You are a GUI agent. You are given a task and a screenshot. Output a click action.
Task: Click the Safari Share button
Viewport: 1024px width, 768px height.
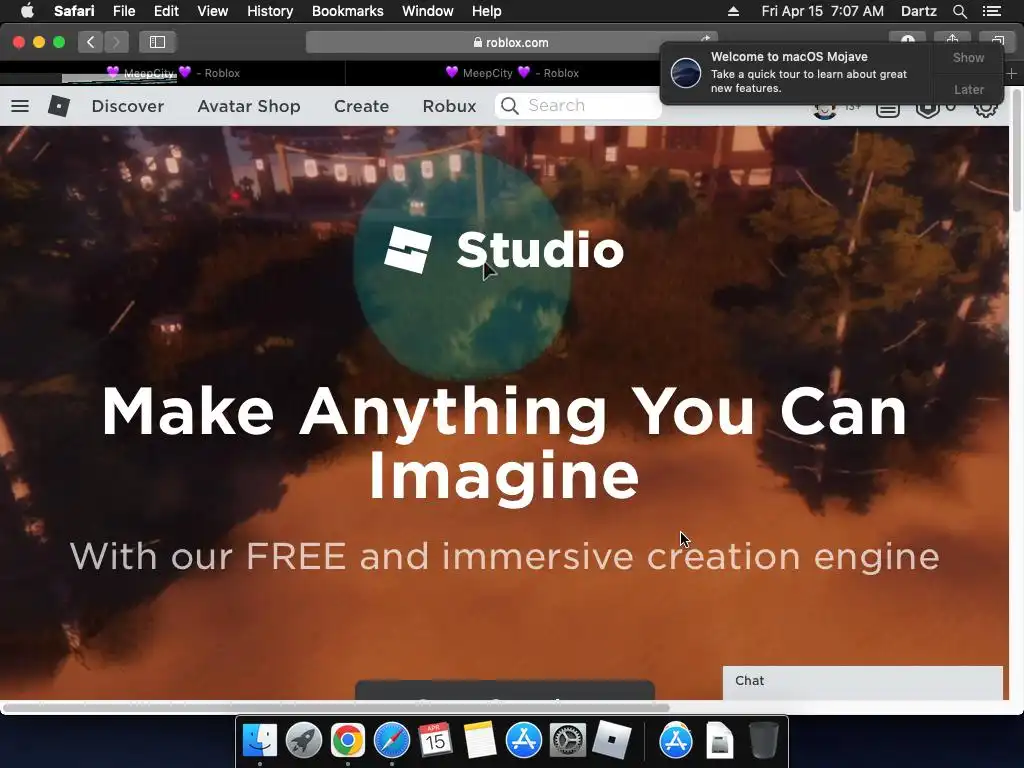952,39
